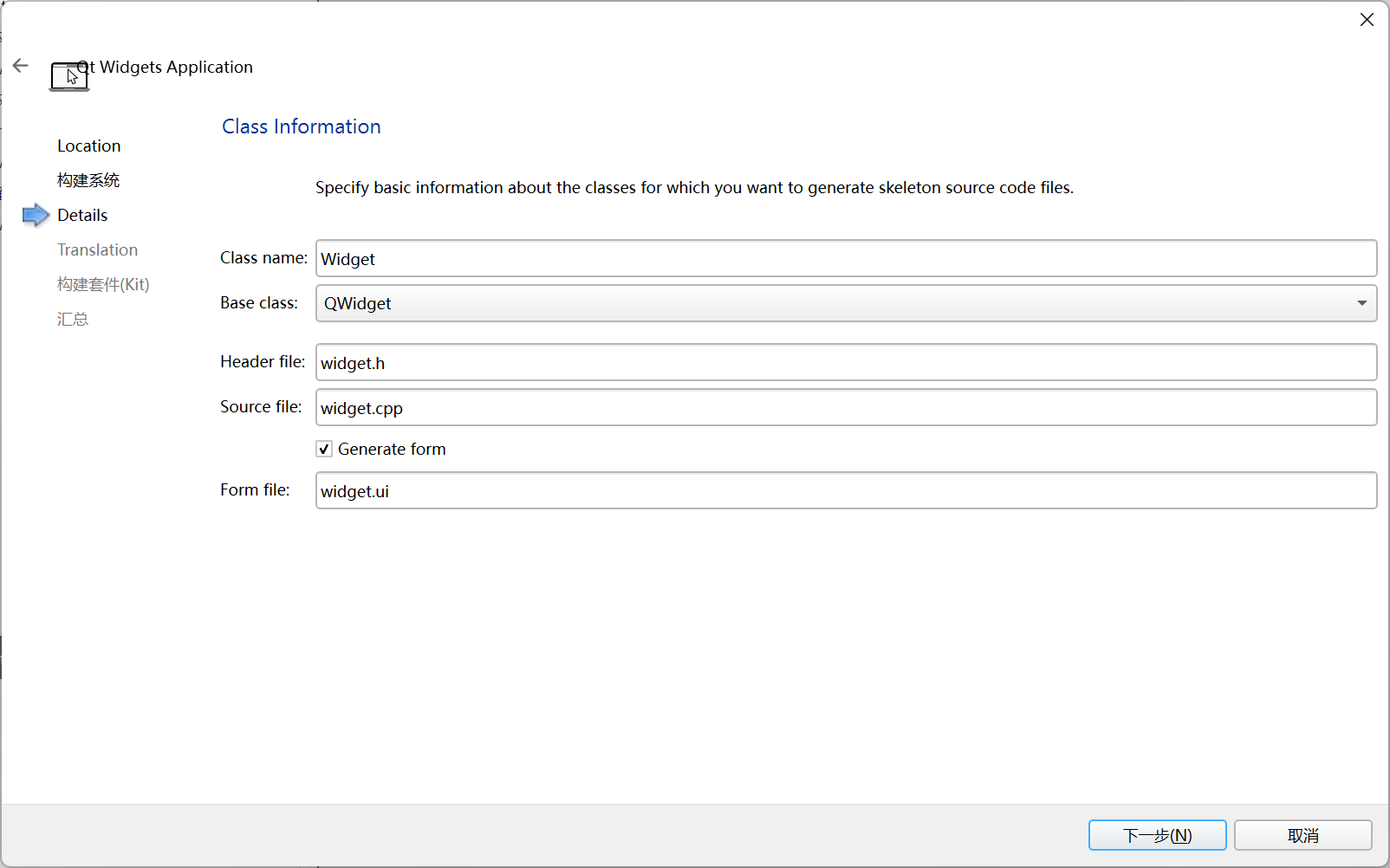
Task: Click the Class Information heading
Action: coord(301,126)
